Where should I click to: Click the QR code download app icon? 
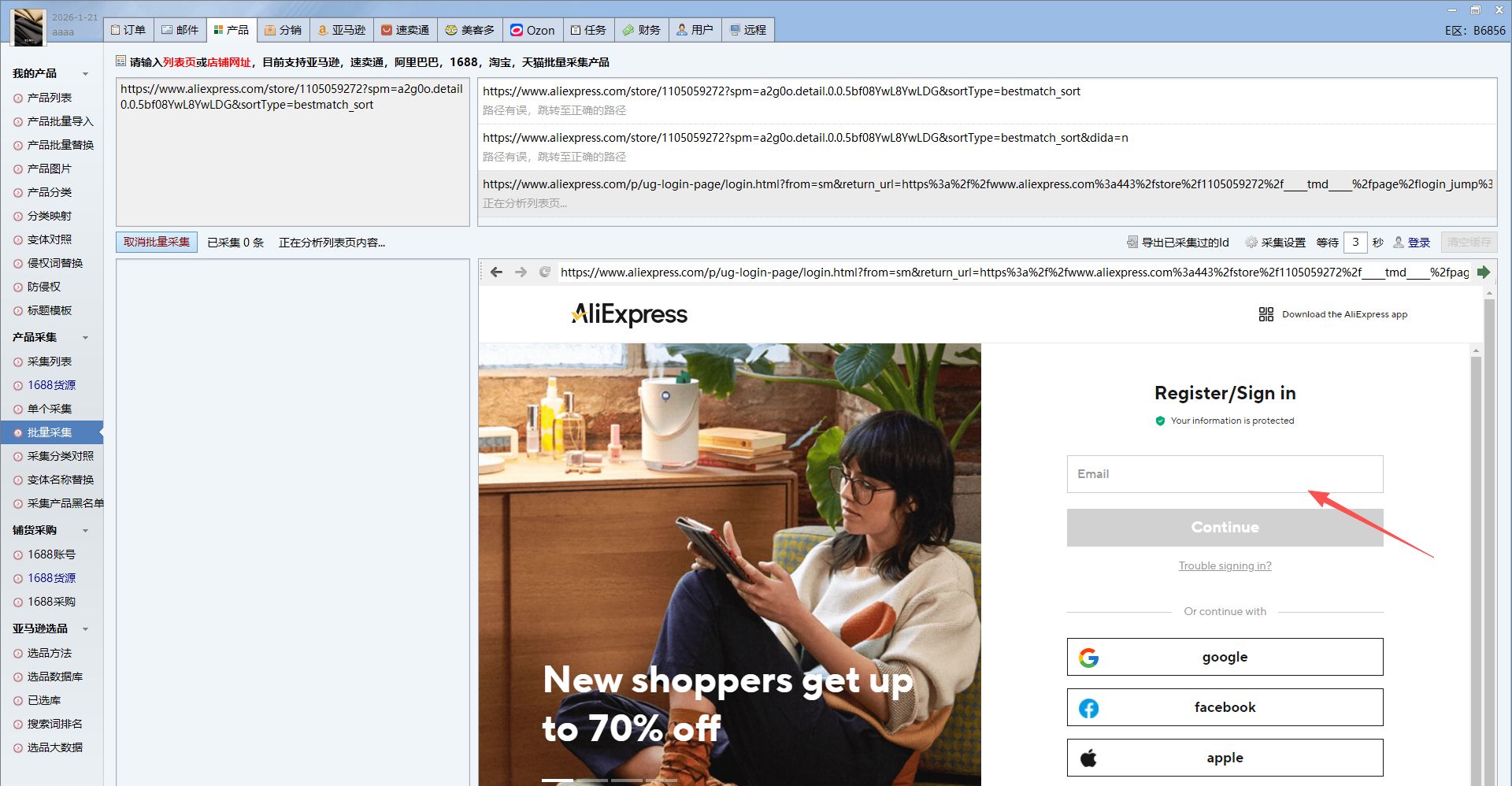coord(1266,314)
